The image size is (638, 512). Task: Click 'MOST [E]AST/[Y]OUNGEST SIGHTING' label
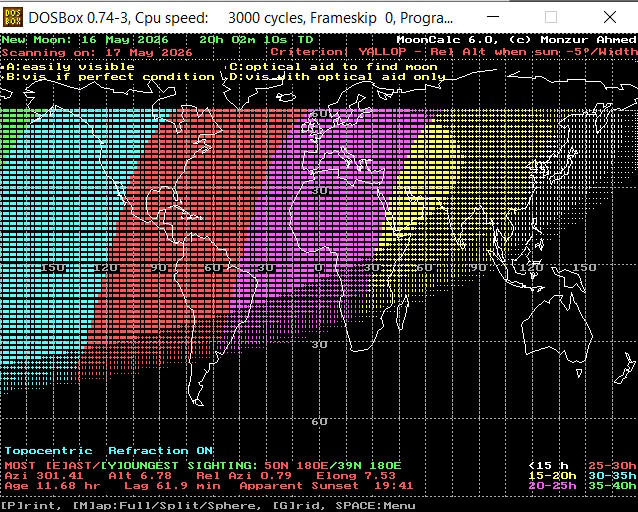point(132,466)
